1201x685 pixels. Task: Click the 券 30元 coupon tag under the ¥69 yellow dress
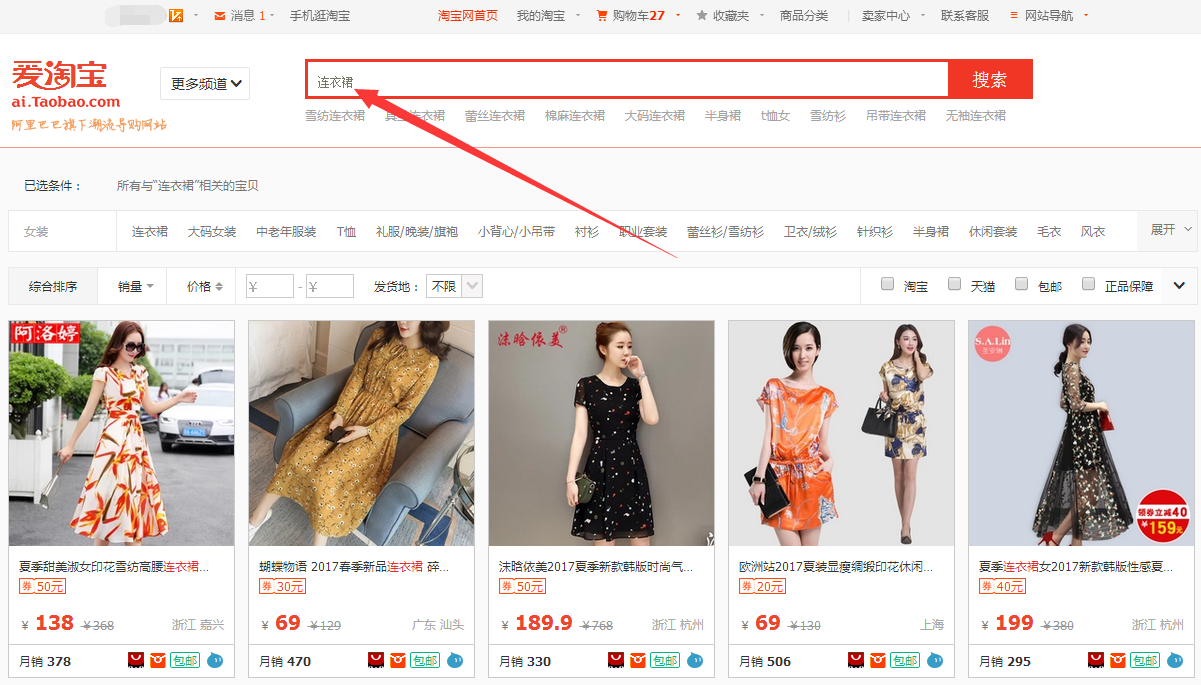(283, 586)
